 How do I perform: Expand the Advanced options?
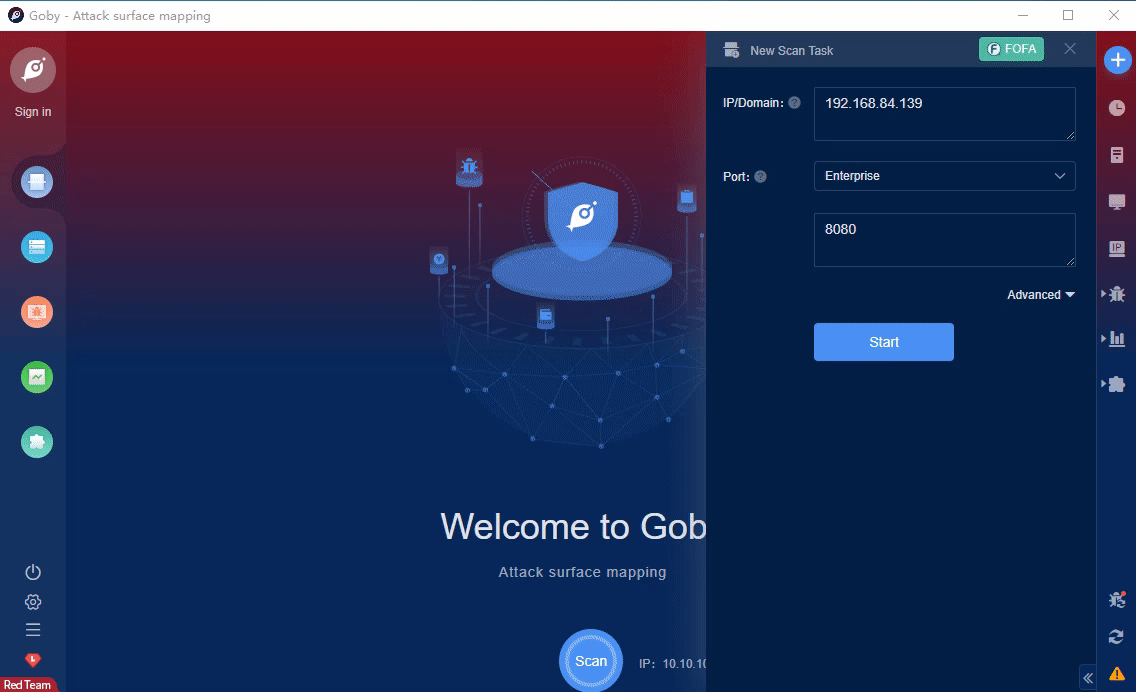click(x=1040, y=295)
